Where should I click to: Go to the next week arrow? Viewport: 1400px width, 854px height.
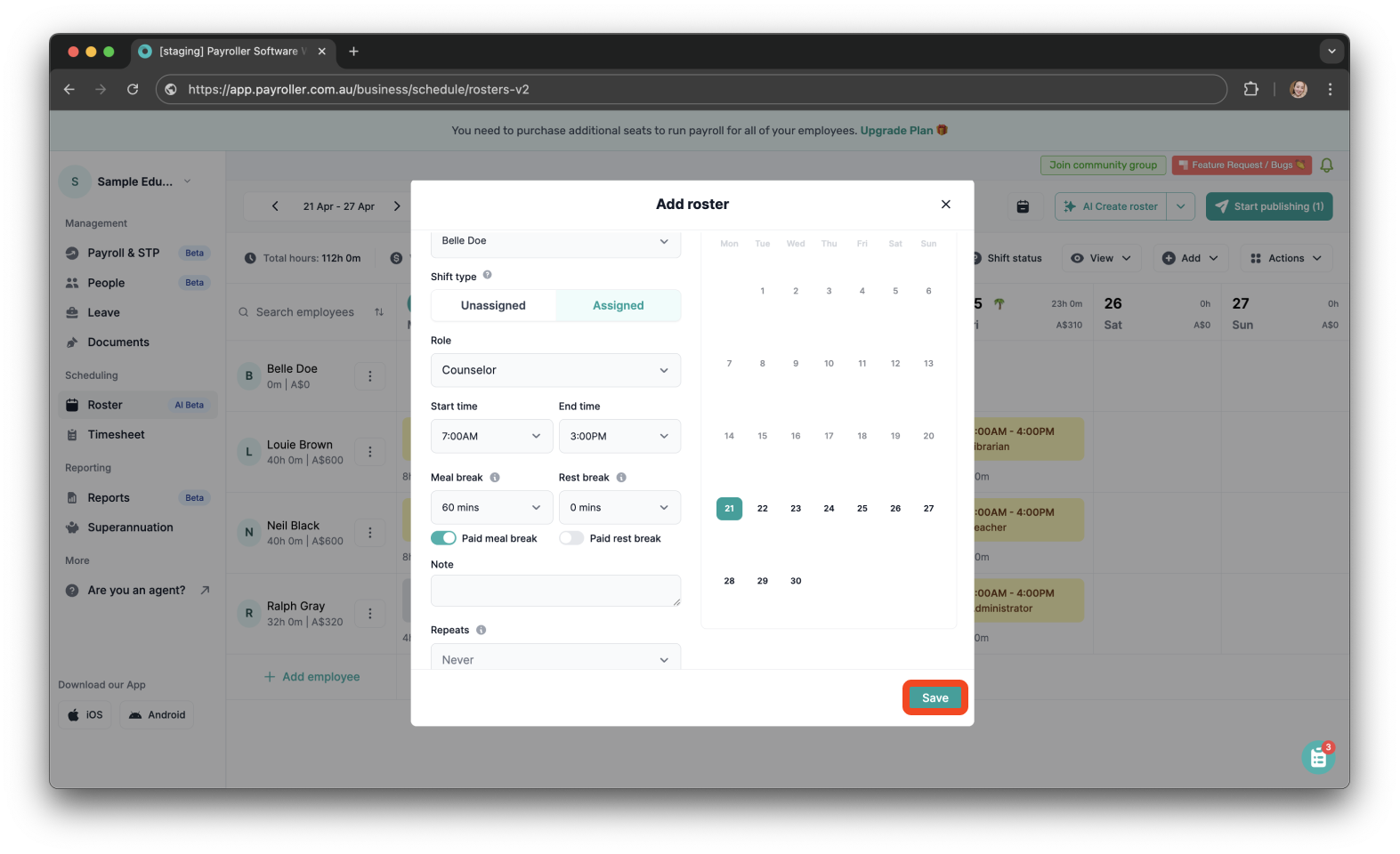click(x=397, y=206)
